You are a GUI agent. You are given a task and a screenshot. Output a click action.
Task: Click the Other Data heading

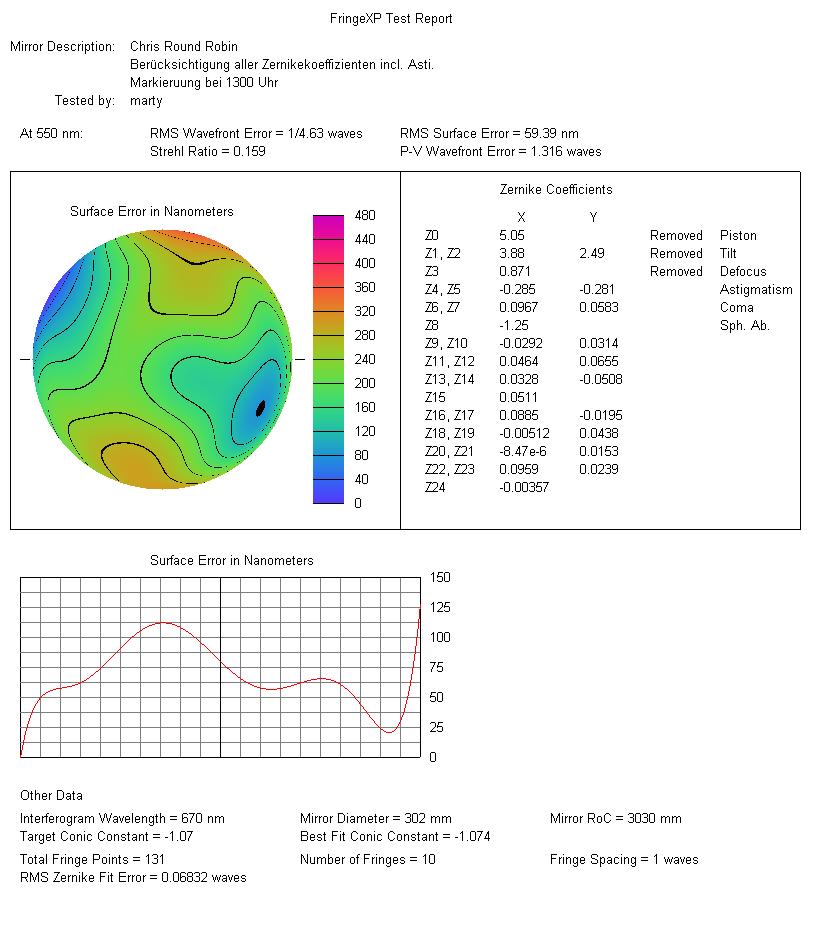pos(52,796)
